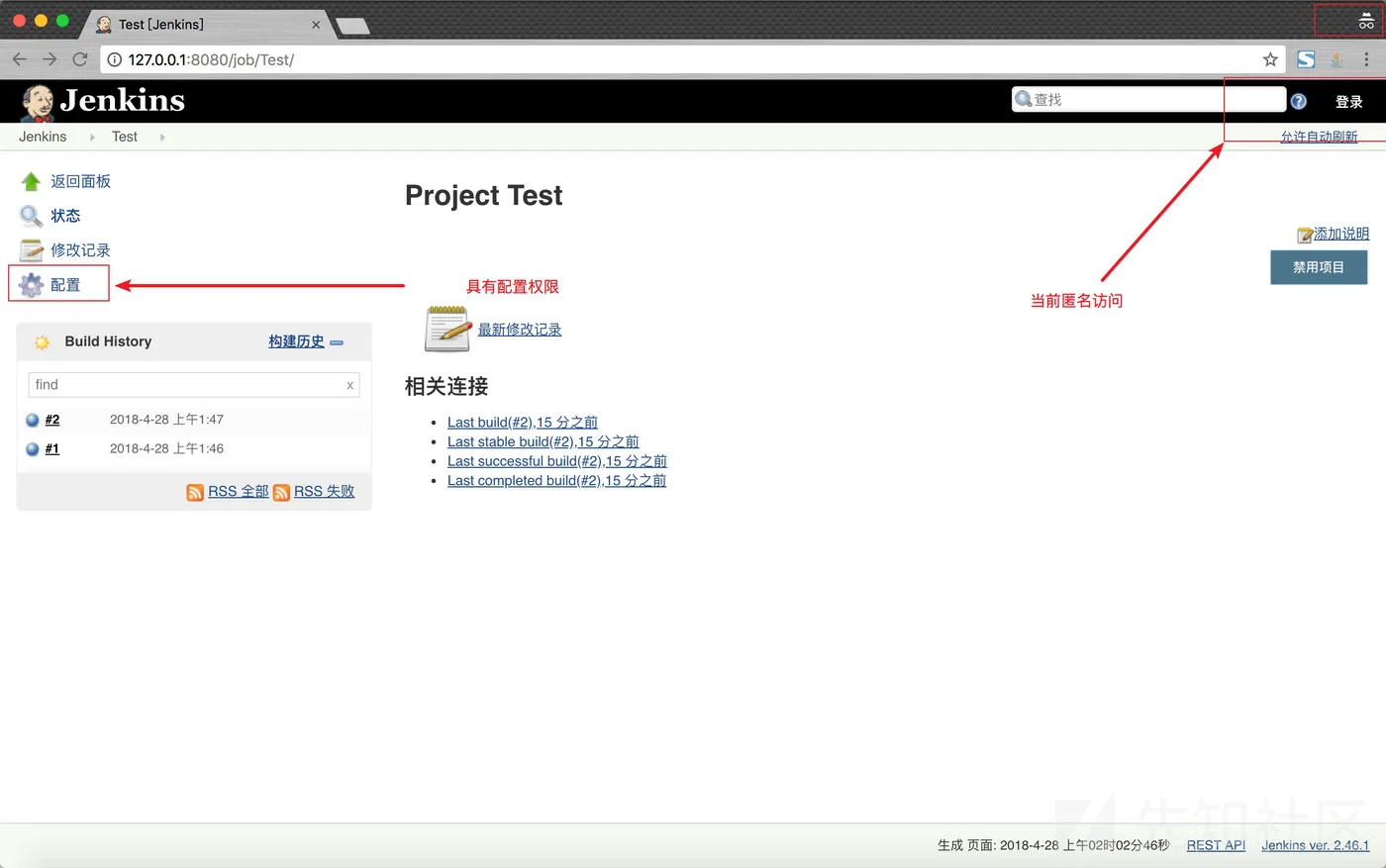Focus the 查找 search box

point(1148,99)
